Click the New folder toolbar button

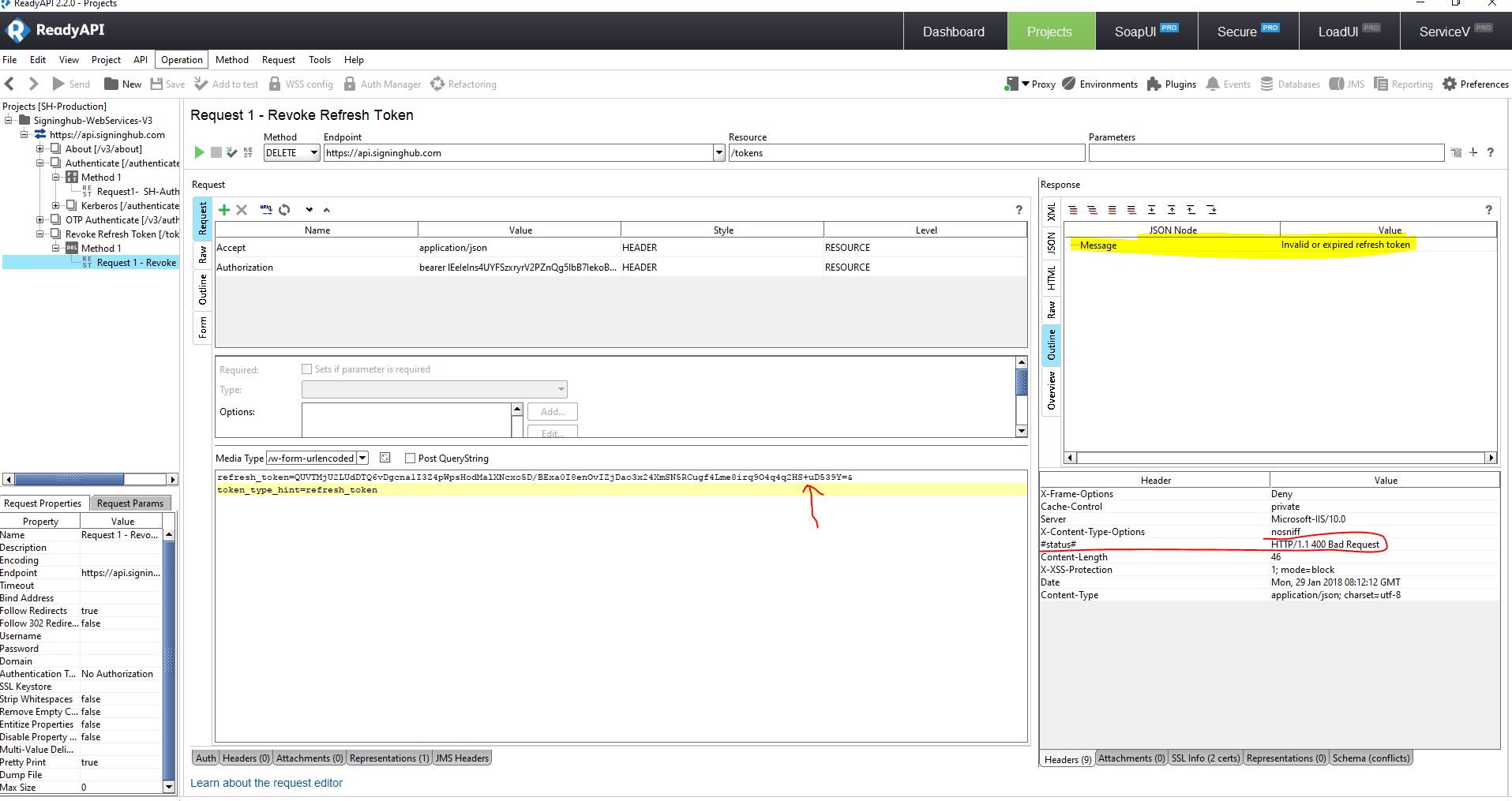point(122,84)
